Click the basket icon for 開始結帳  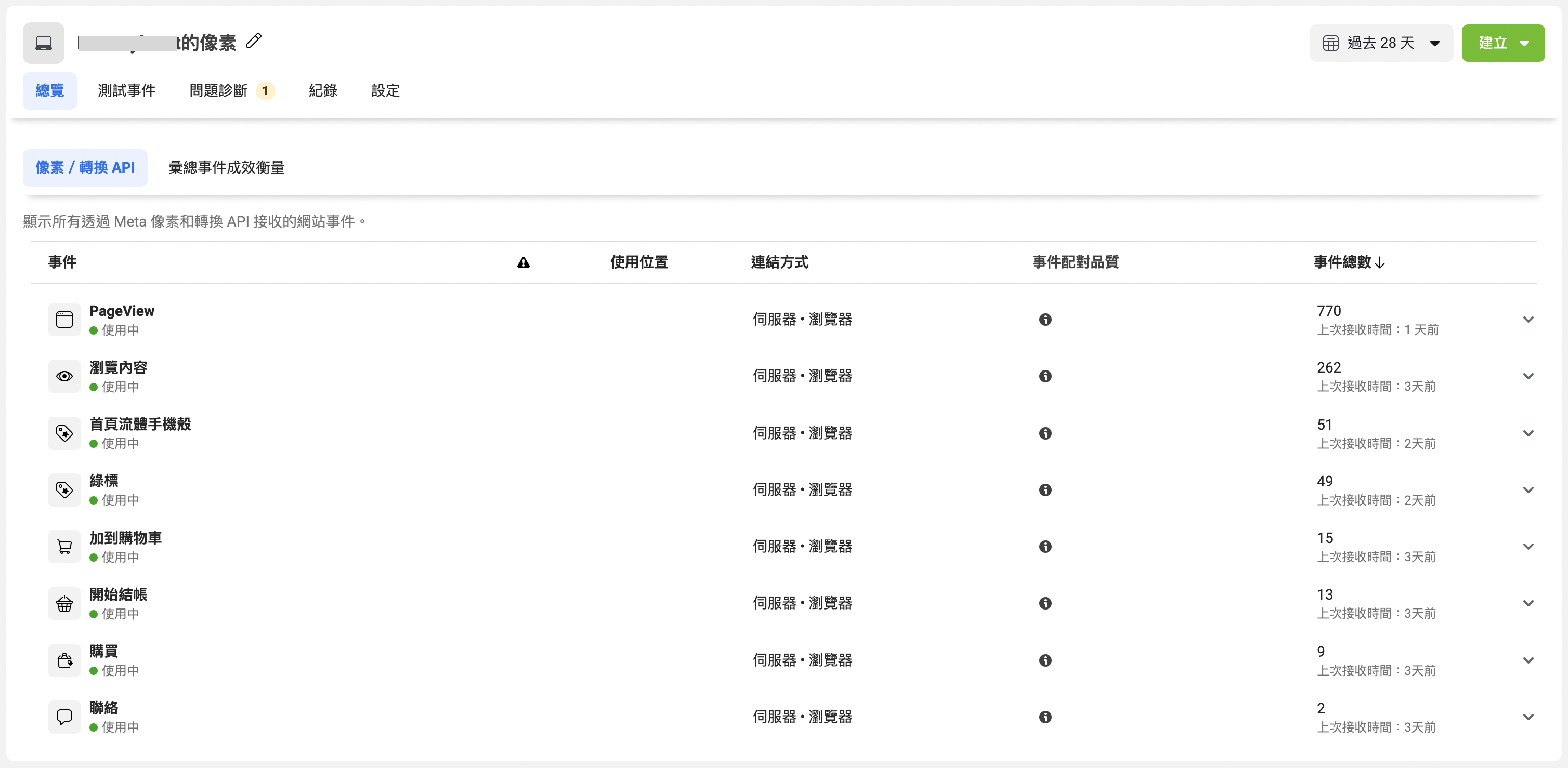click(x=64, y=603)
